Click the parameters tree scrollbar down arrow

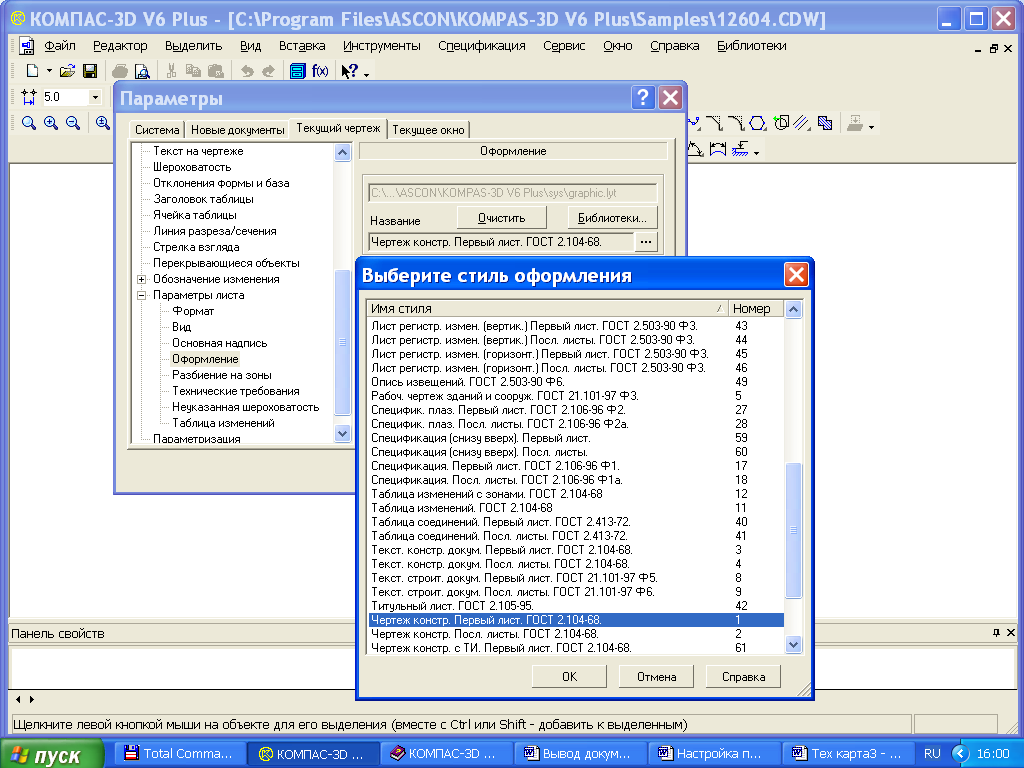[342, 433]
